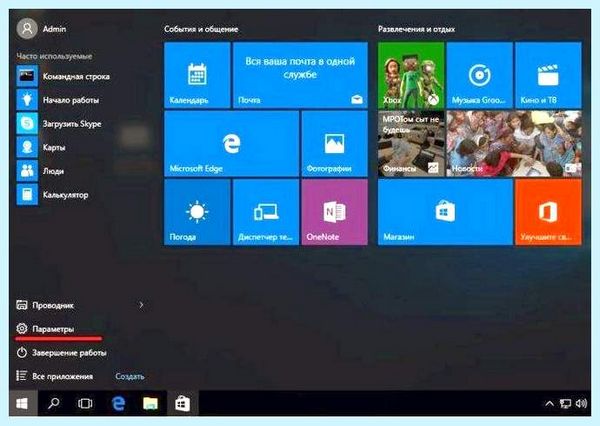Open the Photos tile (Фотографии)
This screenshot has width=600, height=426.
click(x=334, y=144)
